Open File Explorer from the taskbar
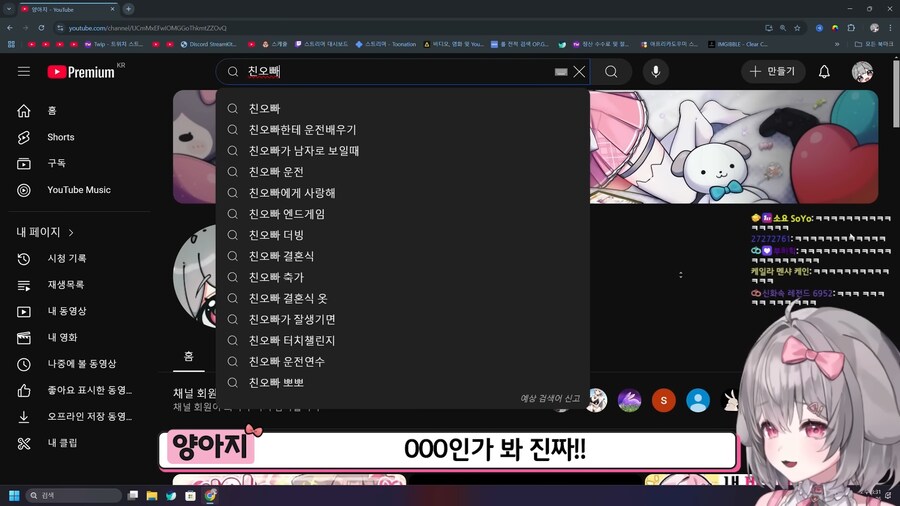This screenshot has height=506, width=900. click(x=152, y=496)
